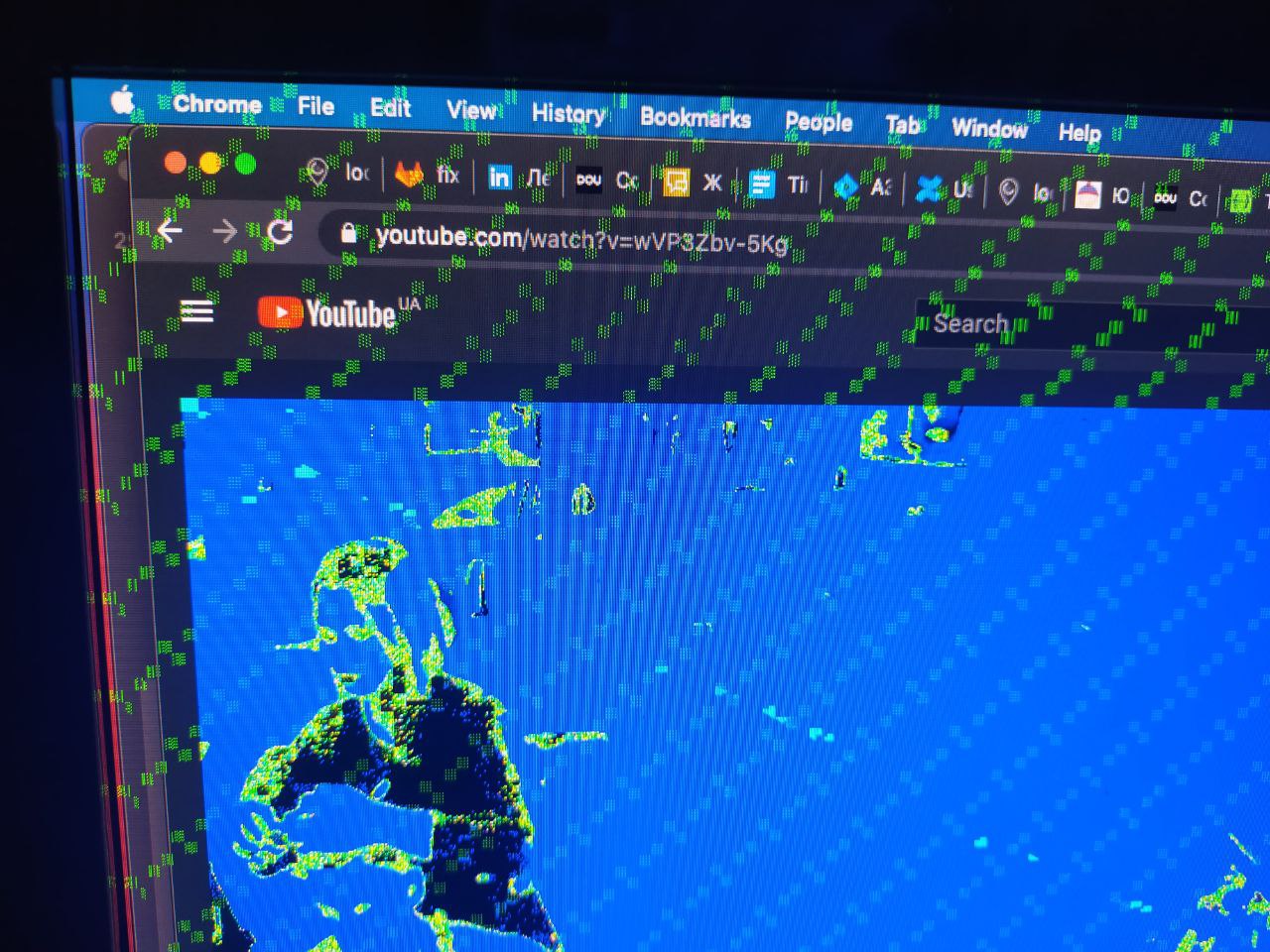Click the YouTube Search field
Image resolution: width=1270 pixels, height=952 pixels.
coord(1091,325)
